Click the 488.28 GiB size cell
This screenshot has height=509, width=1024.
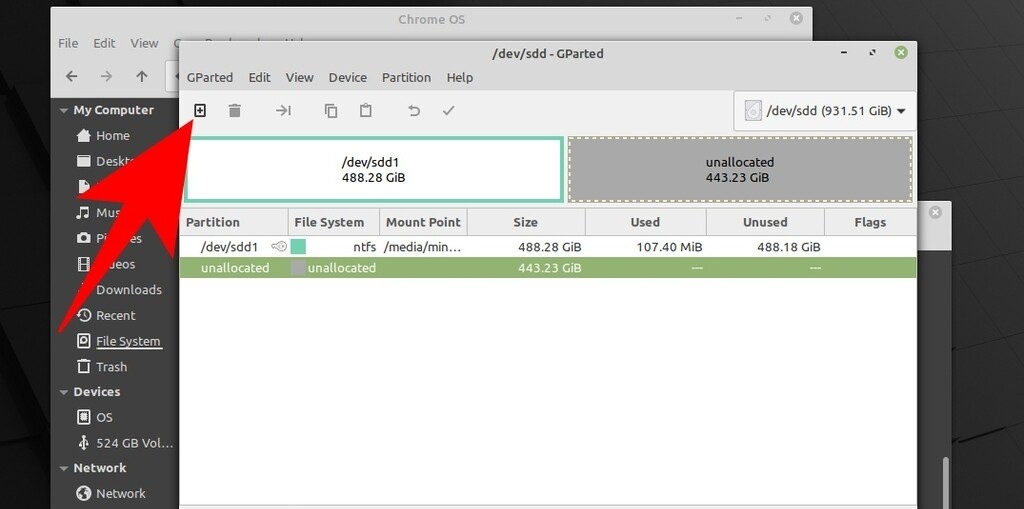point(549,247)
